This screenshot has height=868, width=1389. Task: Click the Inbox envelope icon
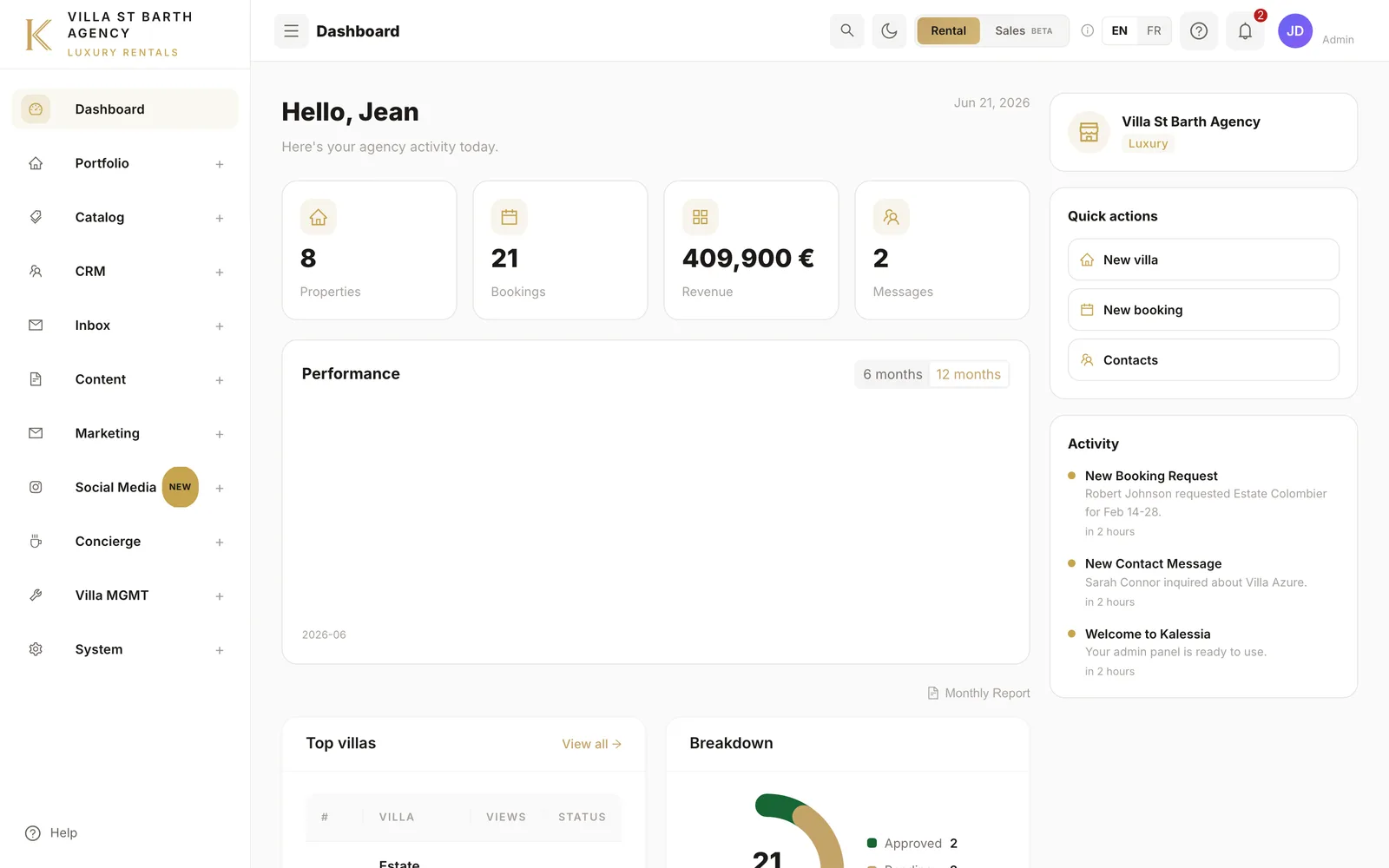click(x=36, y=325)
